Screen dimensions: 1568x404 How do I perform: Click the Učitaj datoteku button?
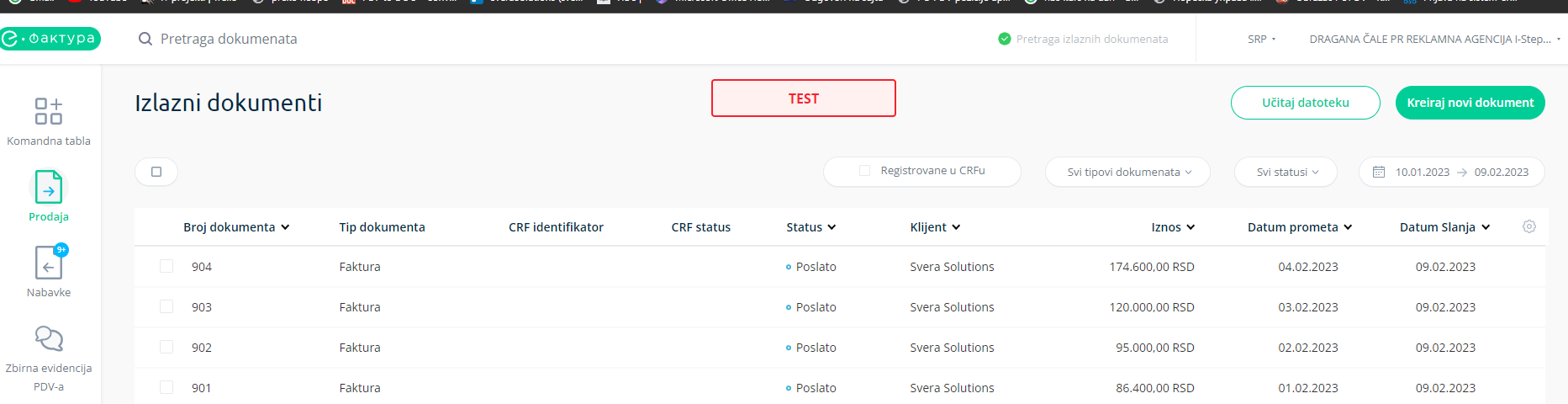click(x=1305, y=103)
